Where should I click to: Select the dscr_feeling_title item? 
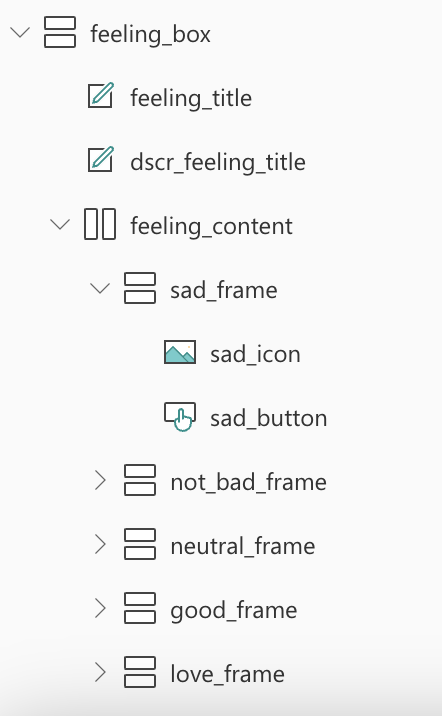pyautogui.click(x=218, y=162)
